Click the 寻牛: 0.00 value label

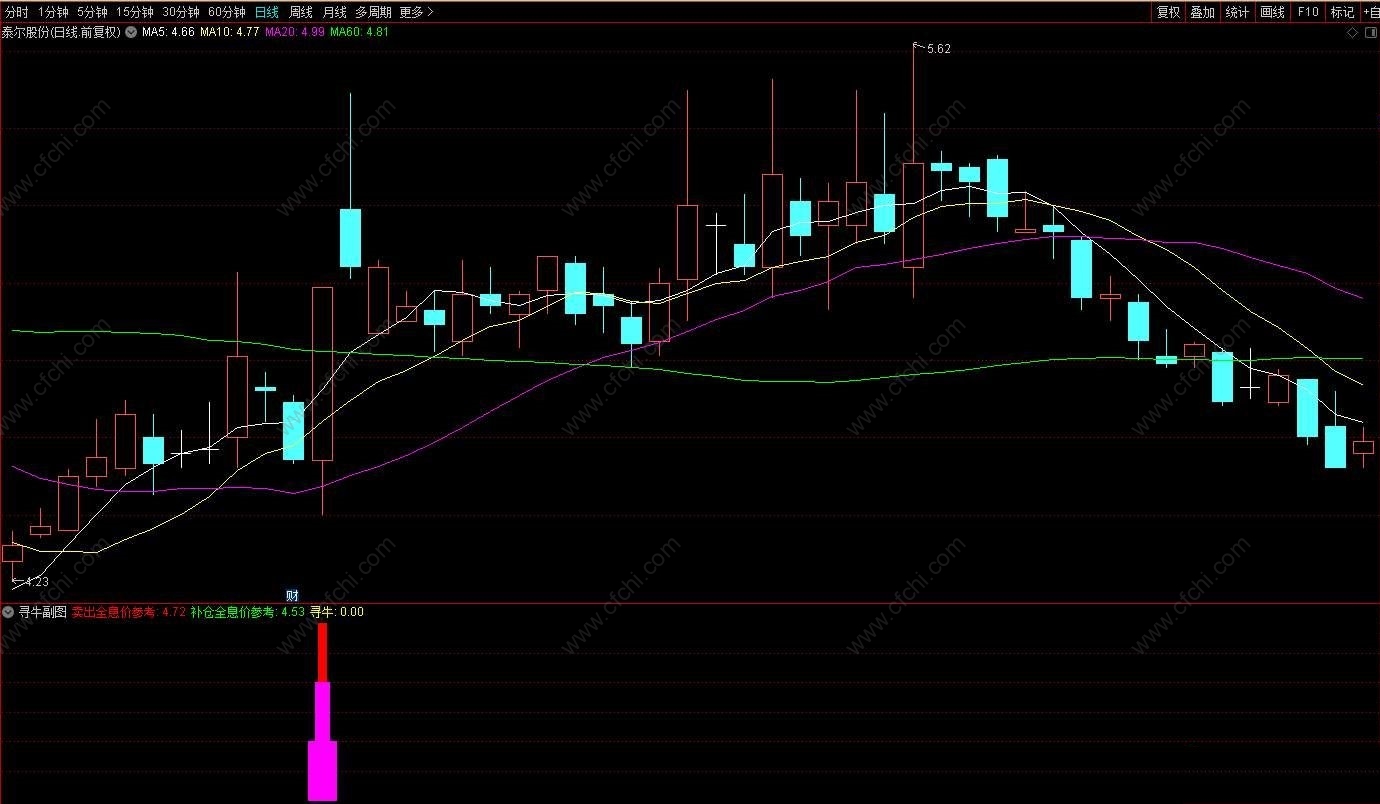(x=336, y=612)
